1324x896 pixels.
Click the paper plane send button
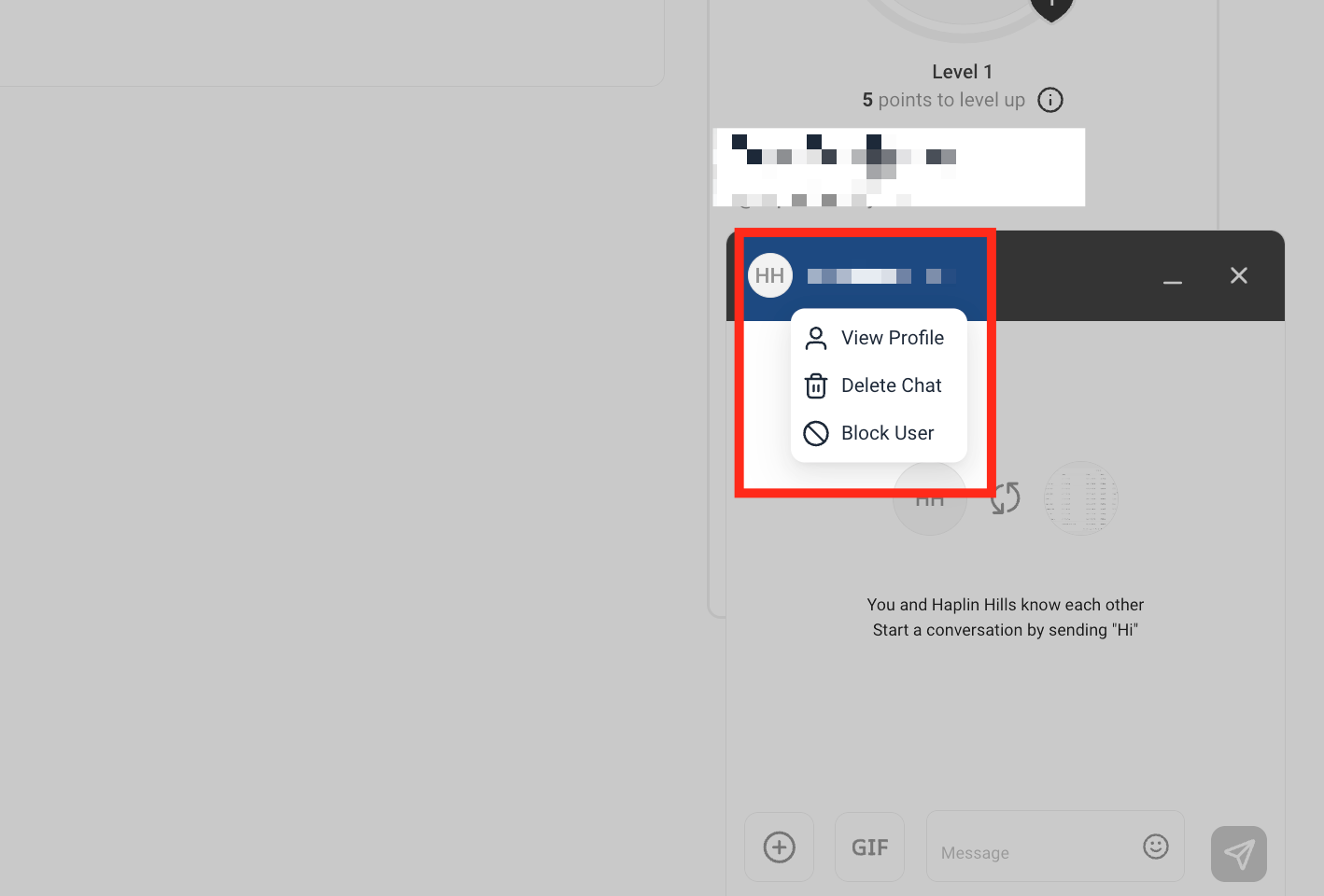point(1239,854)
